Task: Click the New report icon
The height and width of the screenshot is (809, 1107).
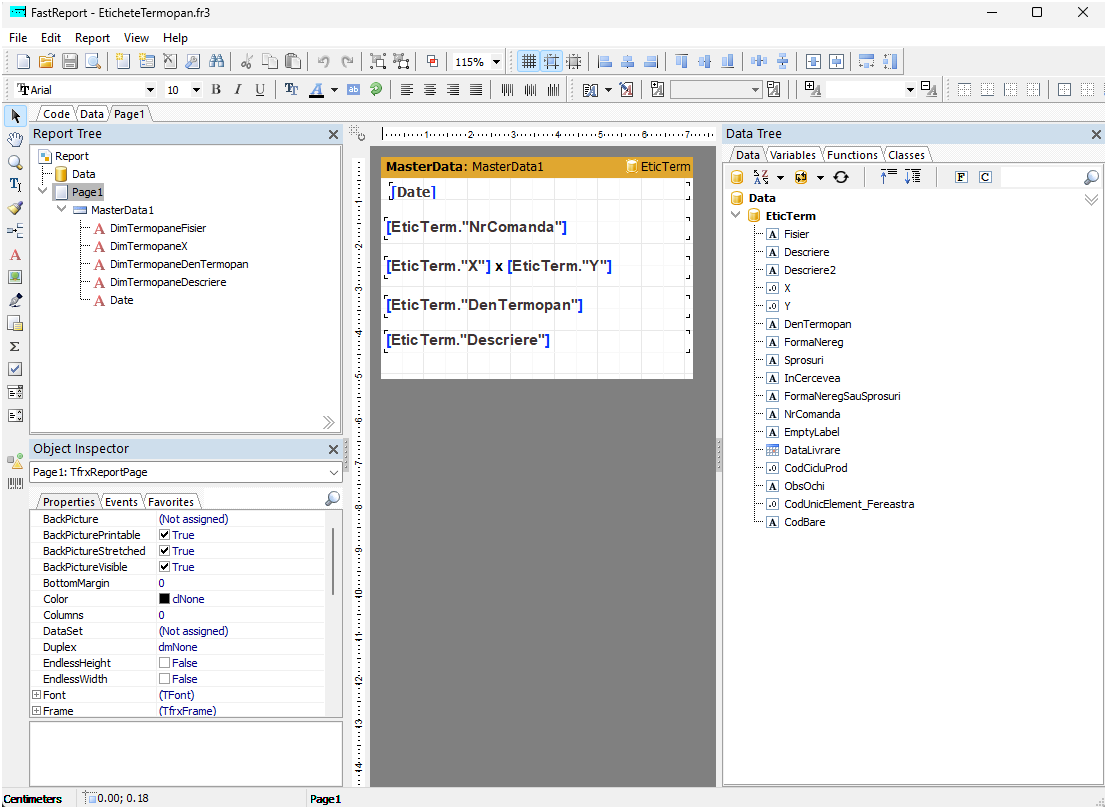Action: (23, 61)
